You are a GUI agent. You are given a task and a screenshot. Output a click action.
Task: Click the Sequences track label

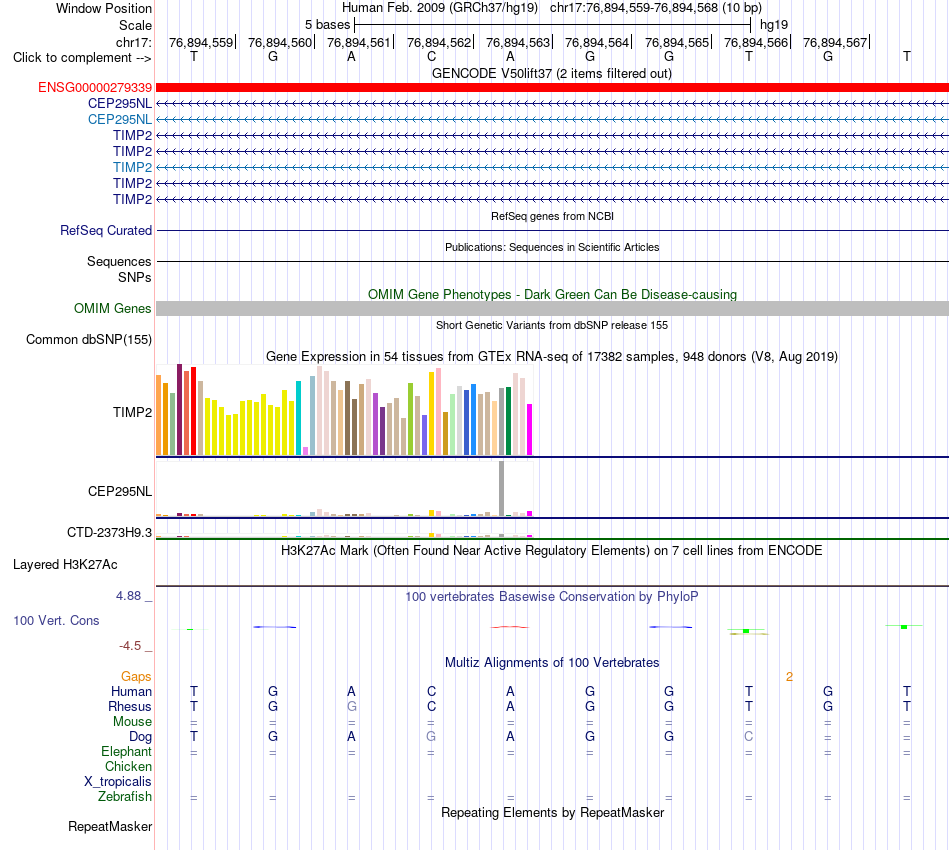(x=119, y=261)
